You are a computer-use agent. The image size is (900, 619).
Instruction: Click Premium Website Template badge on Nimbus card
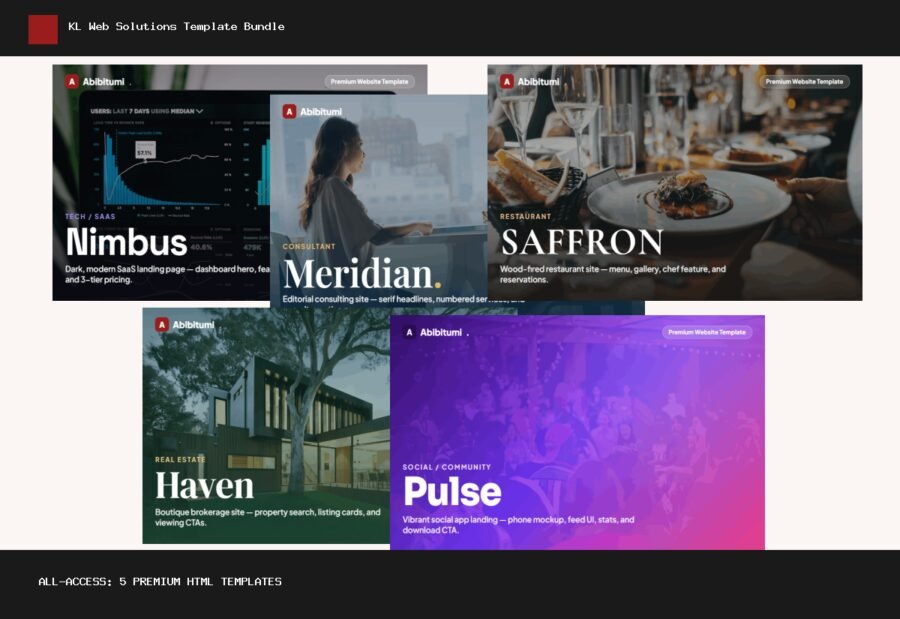click(370, 82)
